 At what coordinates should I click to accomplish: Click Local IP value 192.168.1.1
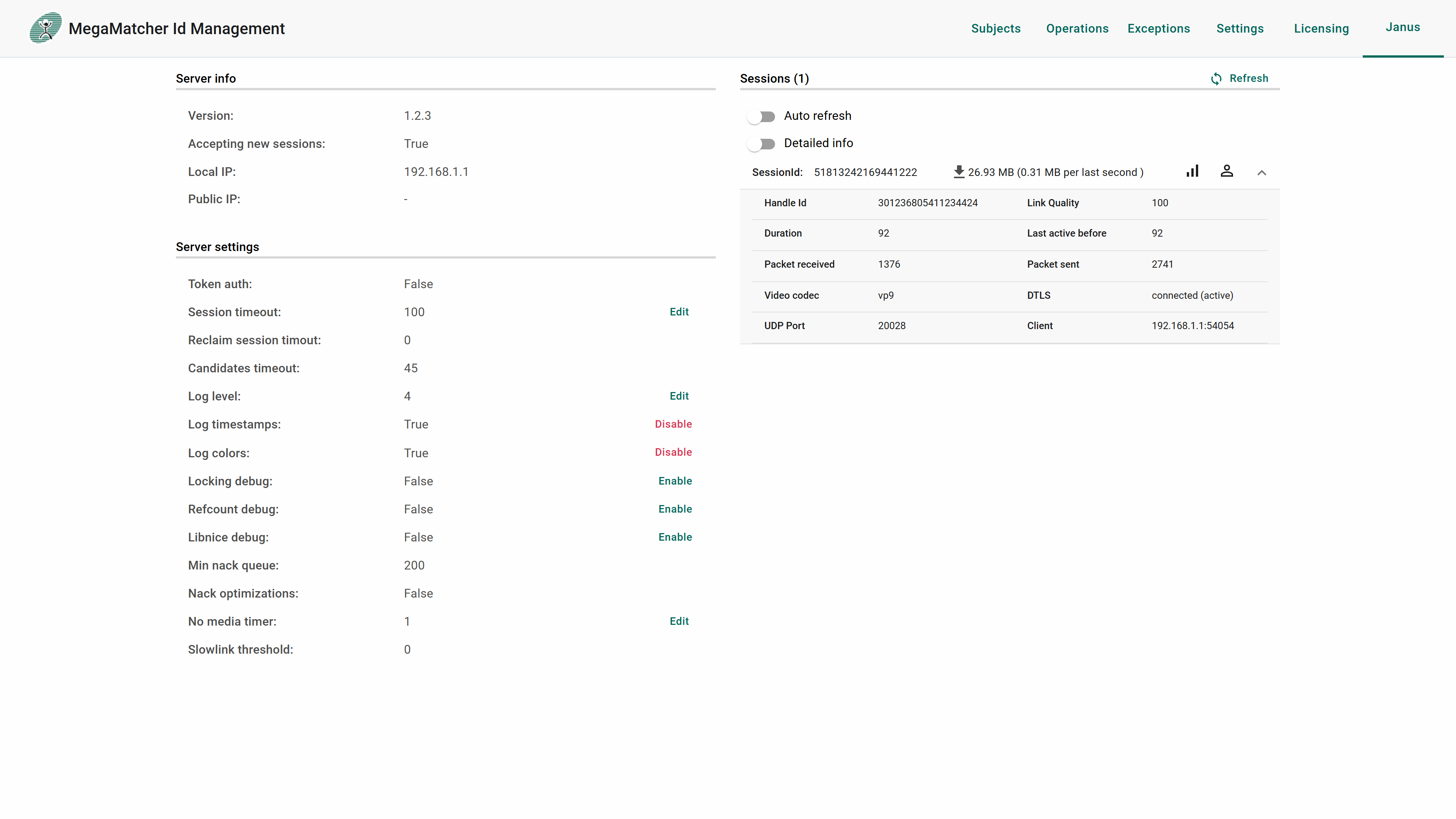436,172
